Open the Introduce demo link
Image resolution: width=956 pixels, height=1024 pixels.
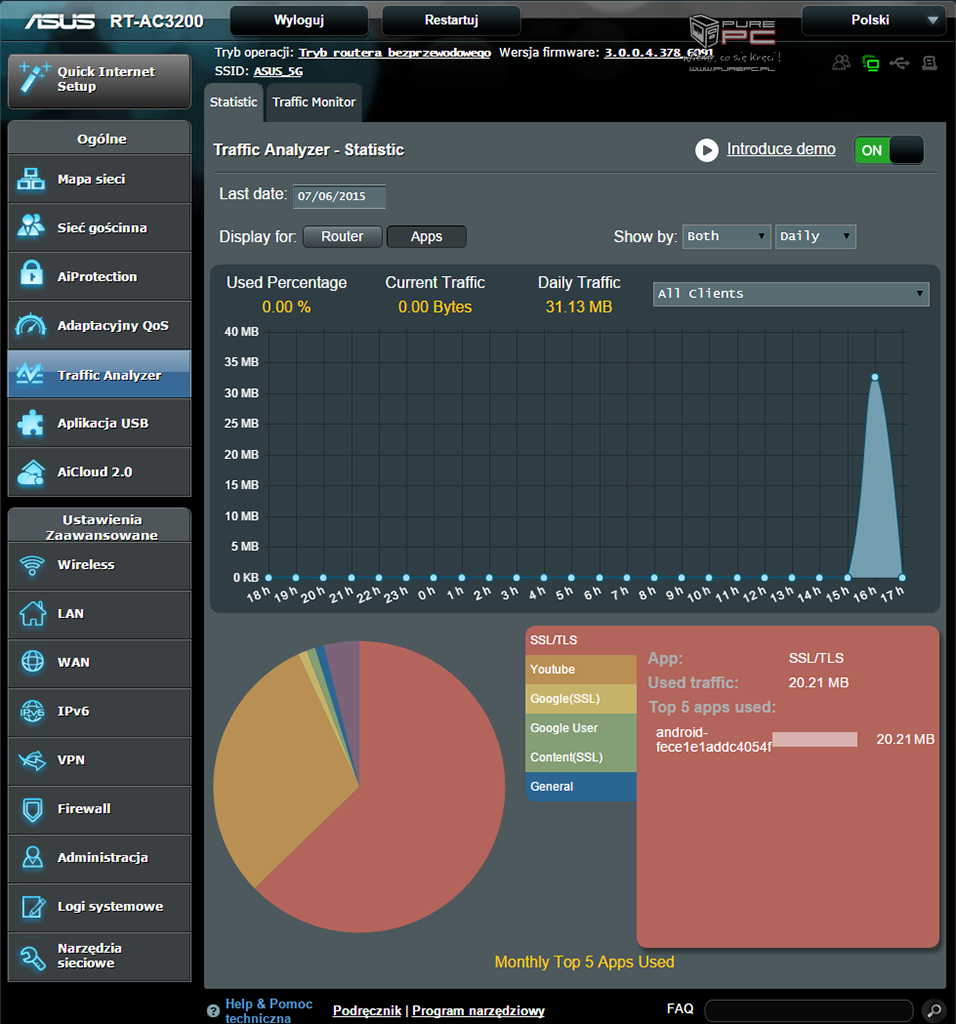(781, 149)
